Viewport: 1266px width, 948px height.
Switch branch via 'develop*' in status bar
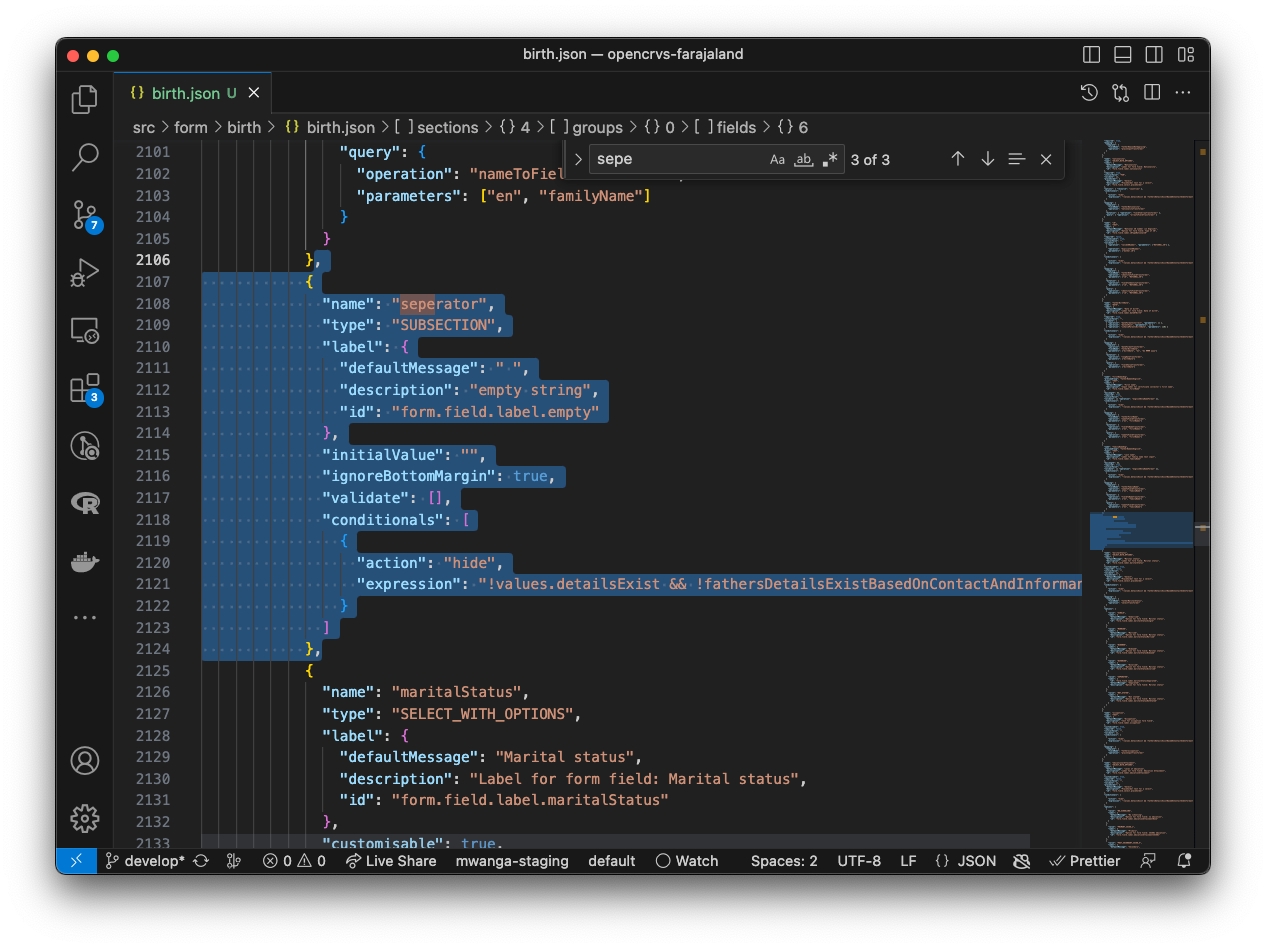point(145,861)
